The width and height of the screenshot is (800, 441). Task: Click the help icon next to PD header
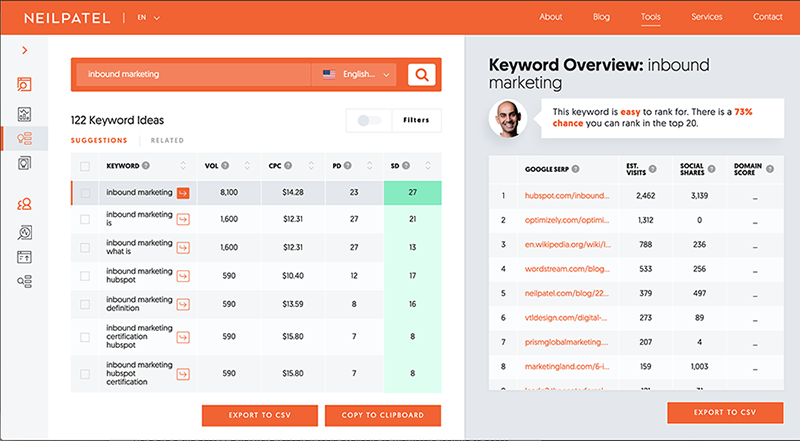pos(348,165)
